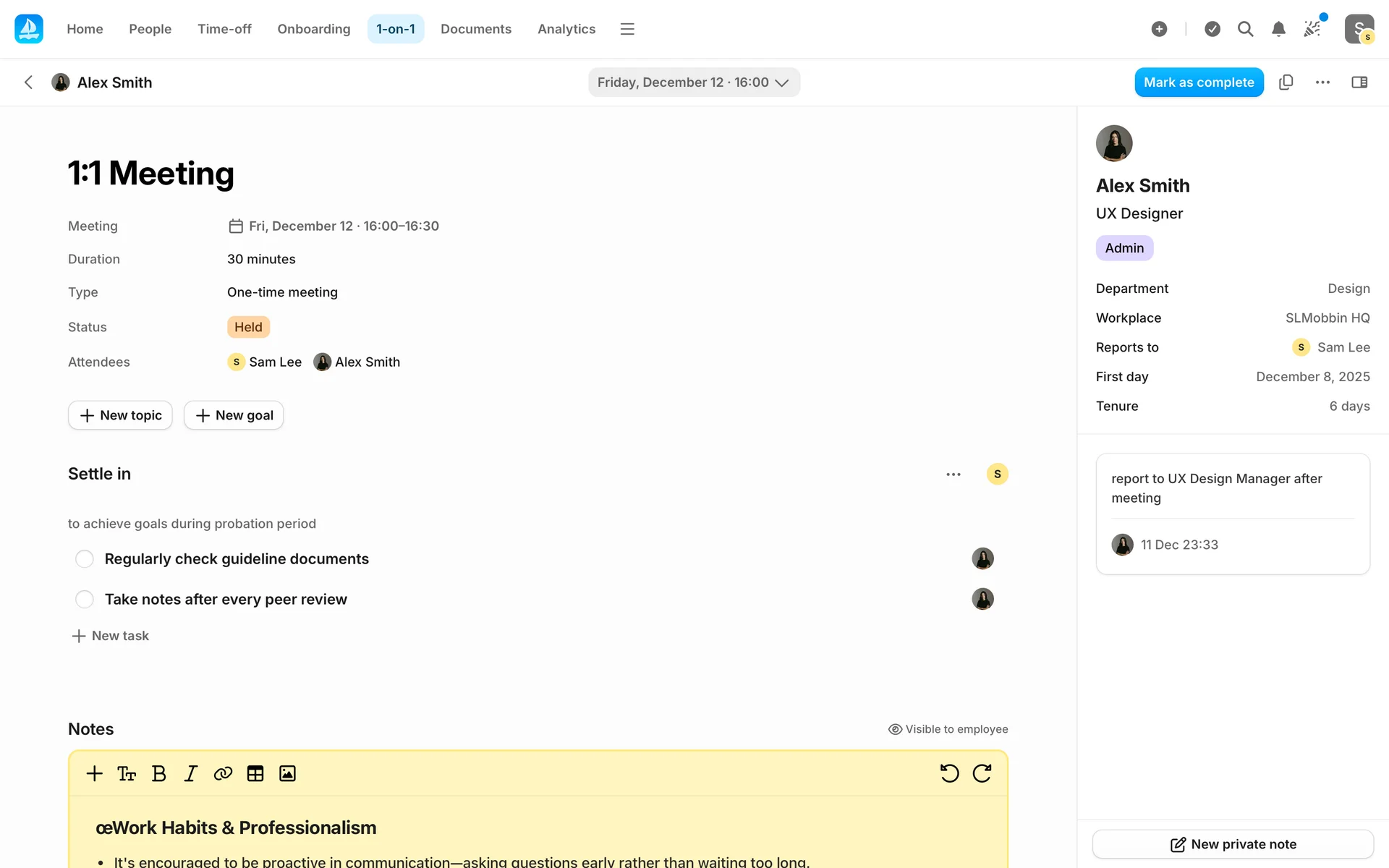
Task: Expand the hamburger more-navigation menu
Action: pos(627,29)
